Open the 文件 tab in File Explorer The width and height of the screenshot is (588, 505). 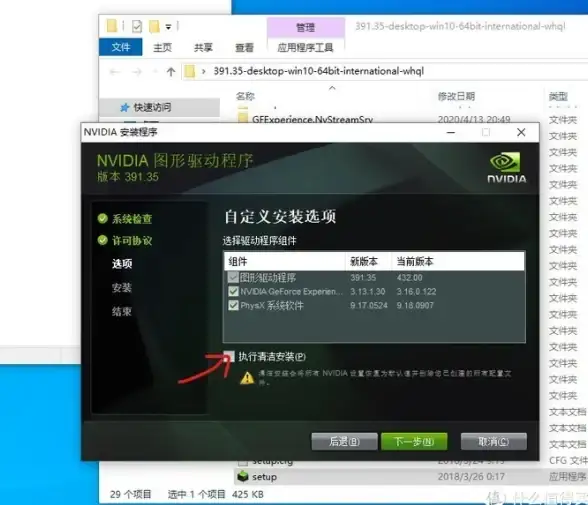pyautogui.click(x=120, y=47)
